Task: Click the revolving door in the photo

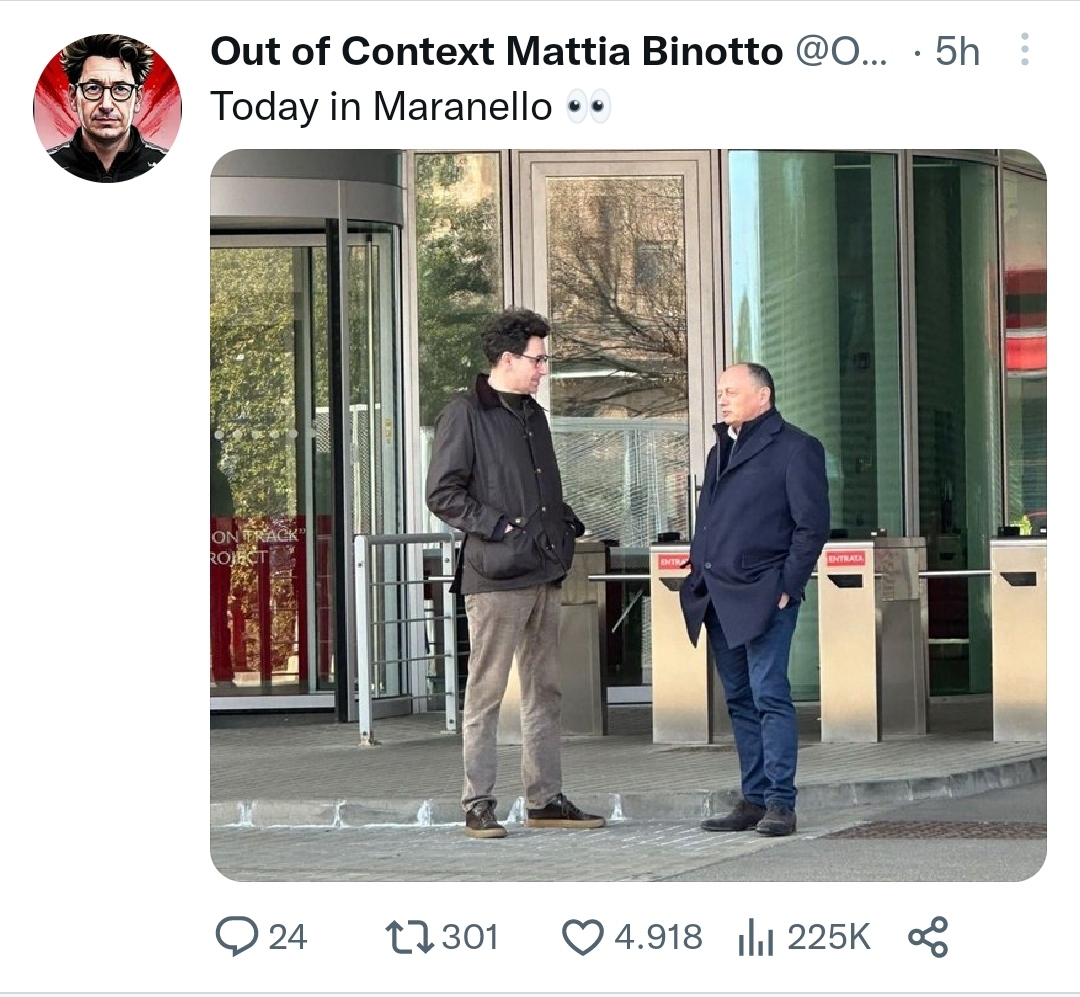Action: click(300, 450)
